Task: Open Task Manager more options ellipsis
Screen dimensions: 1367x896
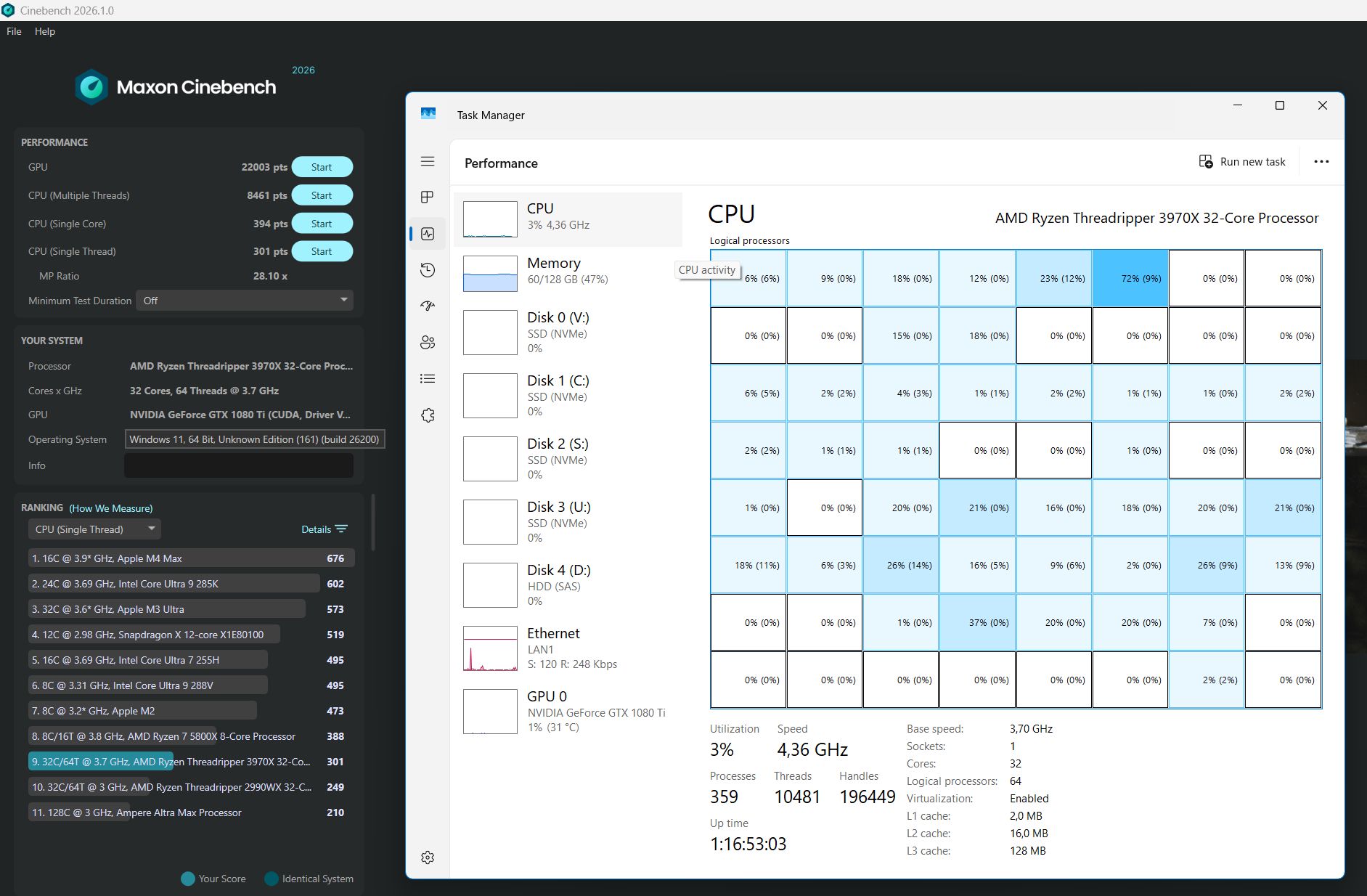Action: 1321,162
